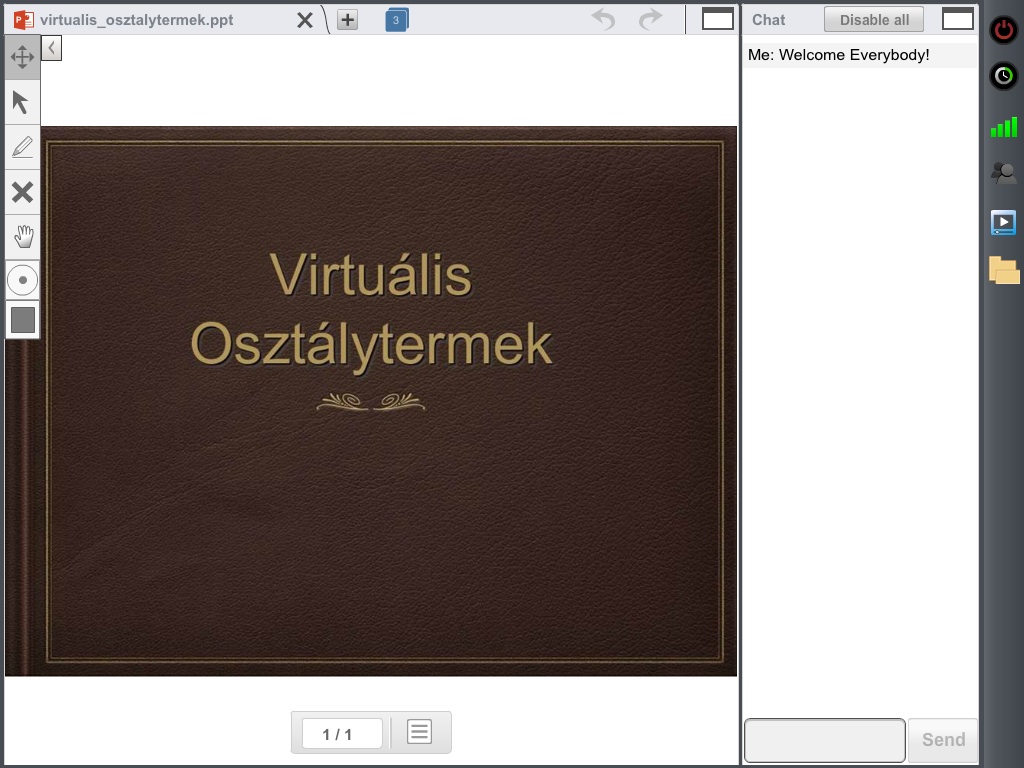Open the blue stacked pages icon

tap(396, 20)
